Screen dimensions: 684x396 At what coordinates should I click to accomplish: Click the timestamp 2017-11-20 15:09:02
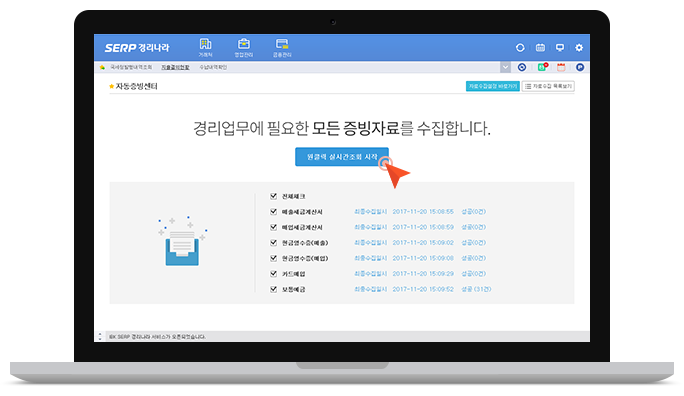423,242
